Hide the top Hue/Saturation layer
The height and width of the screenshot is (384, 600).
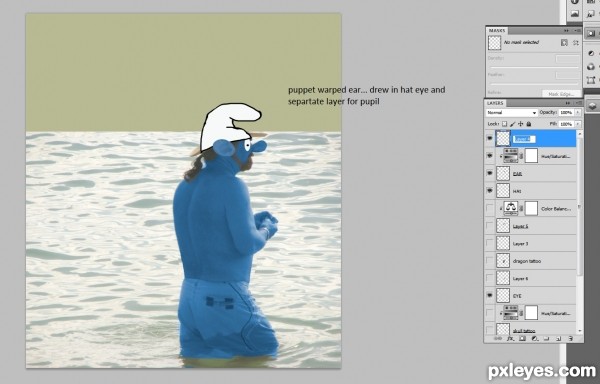490,156
